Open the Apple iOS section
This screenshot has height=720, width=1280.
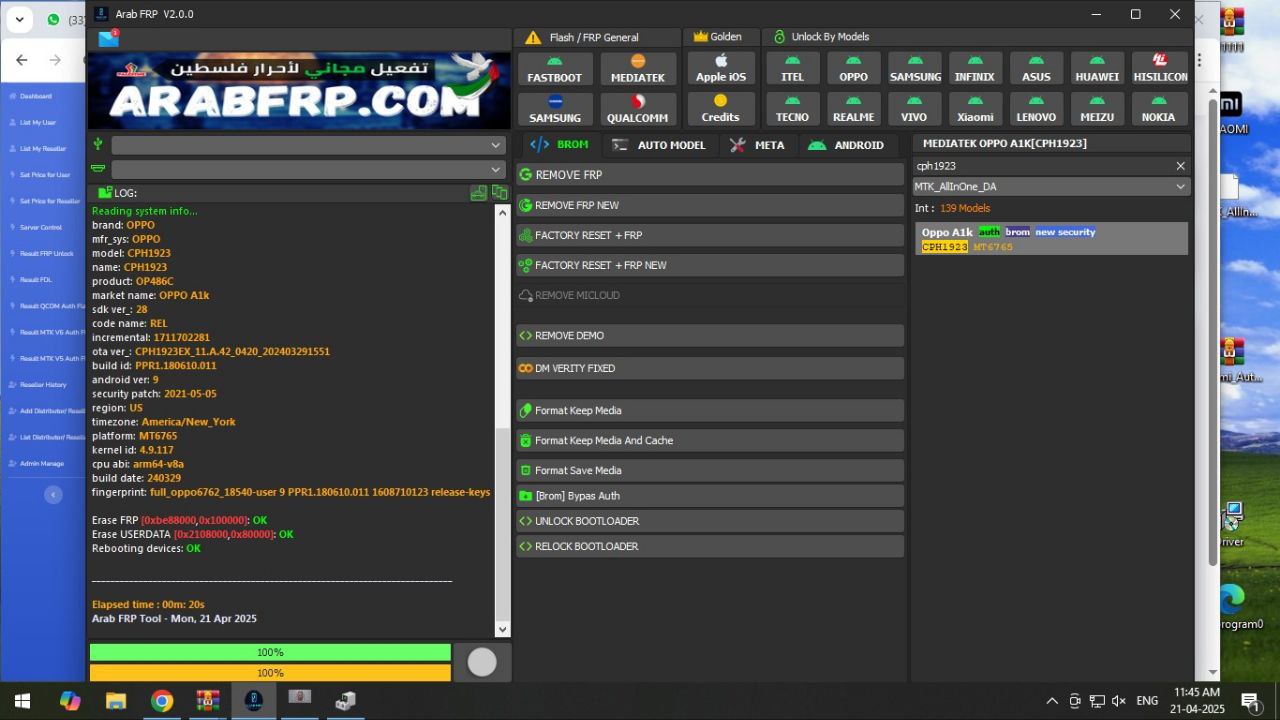[720, 69]
